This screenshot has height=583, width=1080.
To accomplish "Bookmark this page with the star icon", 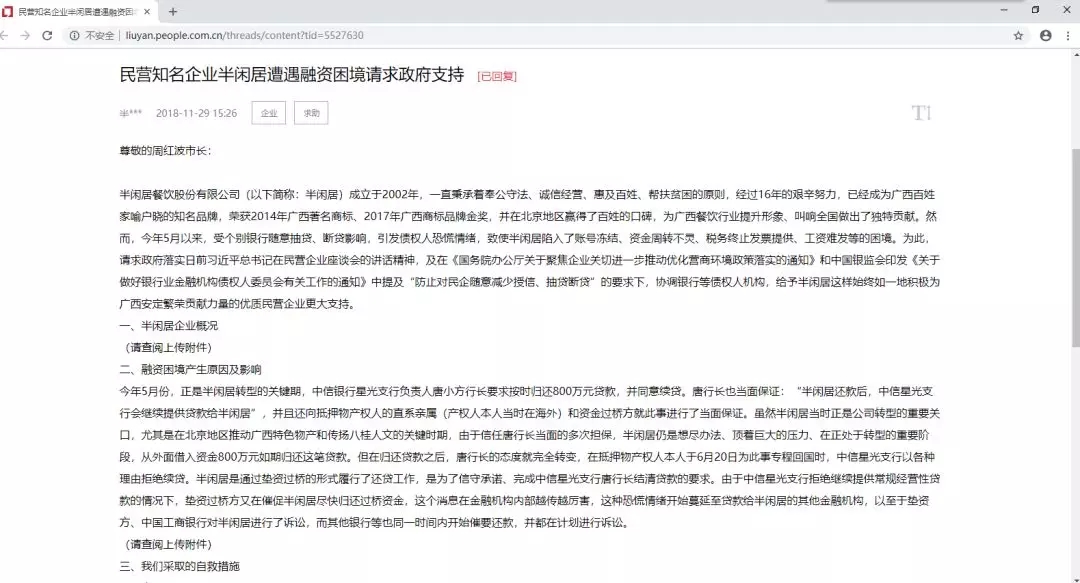I will click(x=1018, y=35).
